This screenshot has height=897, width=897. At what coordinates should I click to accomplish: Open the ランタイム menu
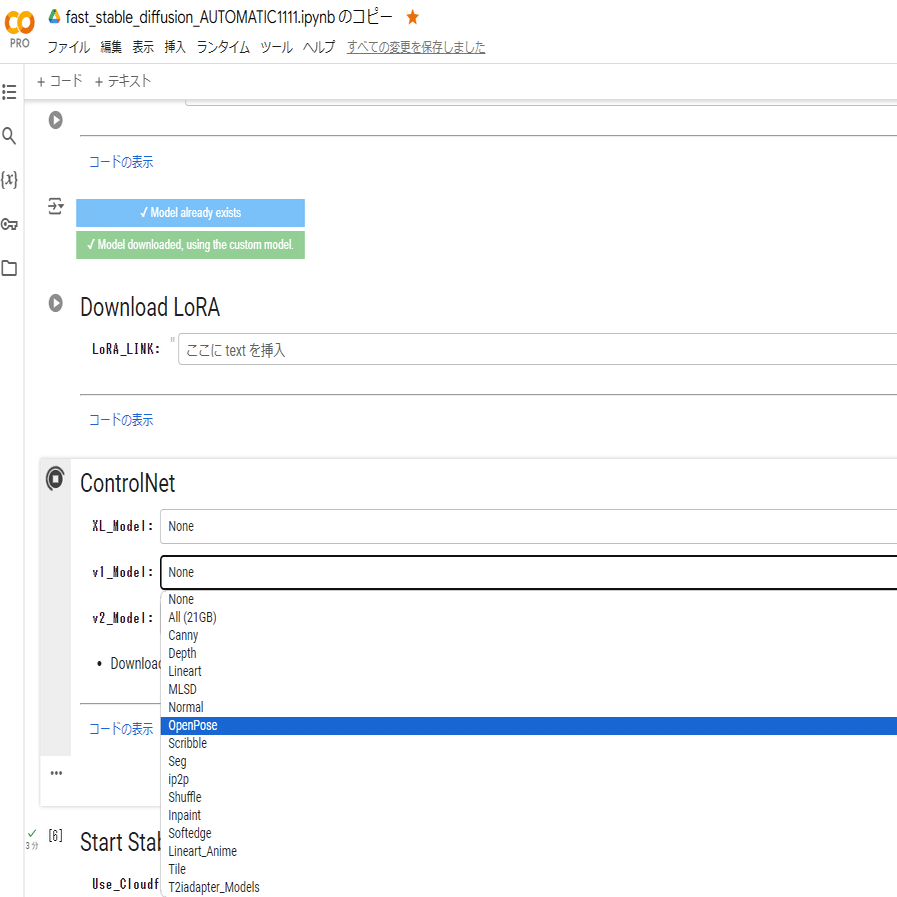(x=223, y=47)
